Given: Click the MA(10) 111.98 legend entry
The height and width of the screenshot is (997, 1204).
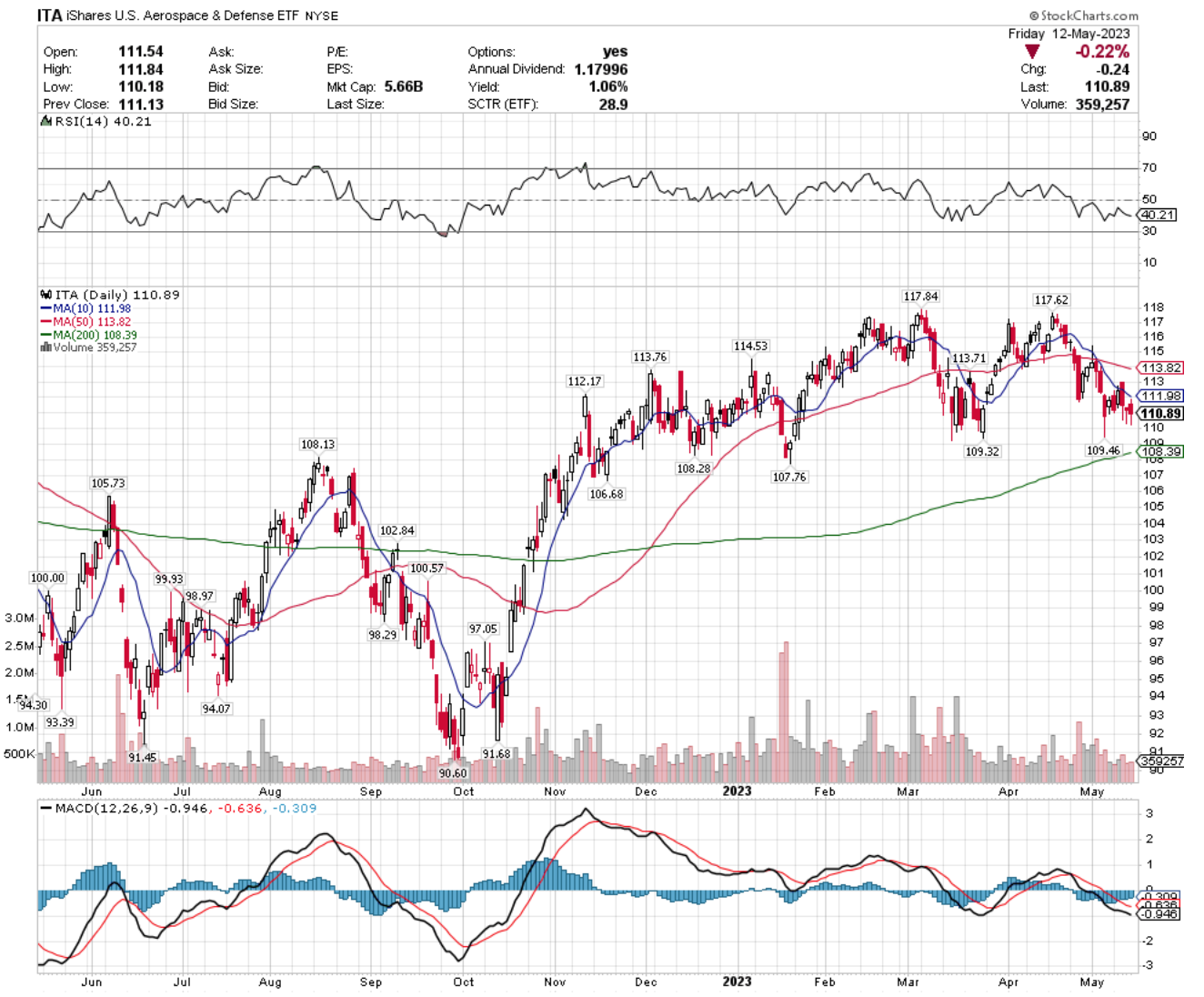Looking at the screenshot, I should pyautogui.click(x=85, y=308).
